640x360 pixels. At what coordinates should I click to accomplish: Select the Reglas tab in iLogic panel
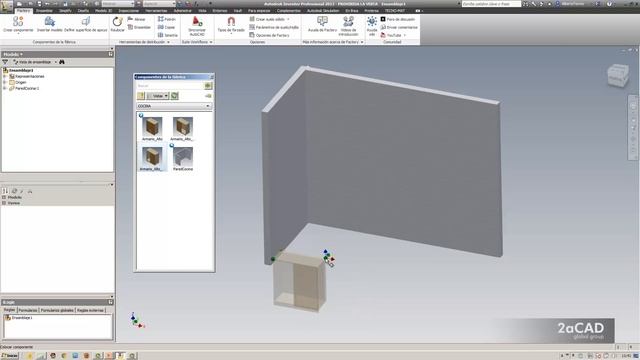click(9, 310)
